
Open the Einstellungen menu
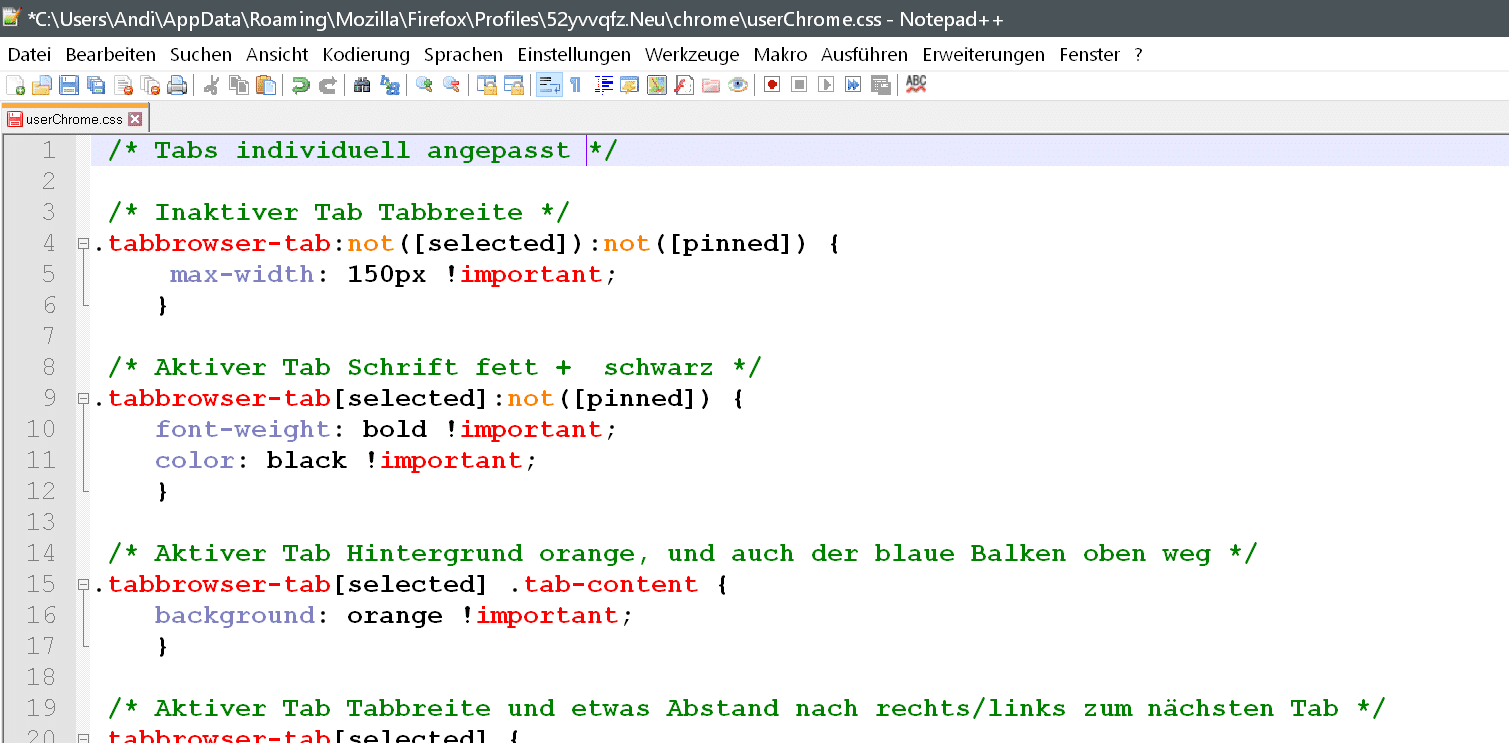(x=574, y=55)
